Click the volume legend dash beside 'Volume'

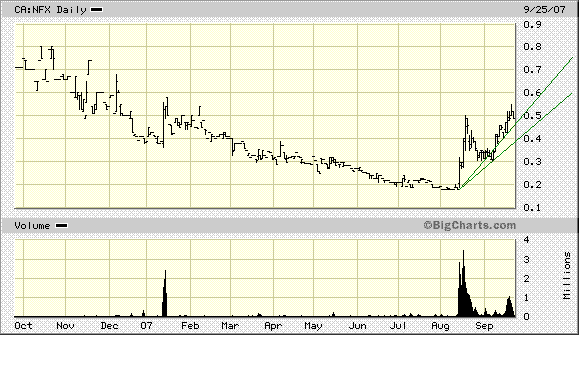coord(61,226)
